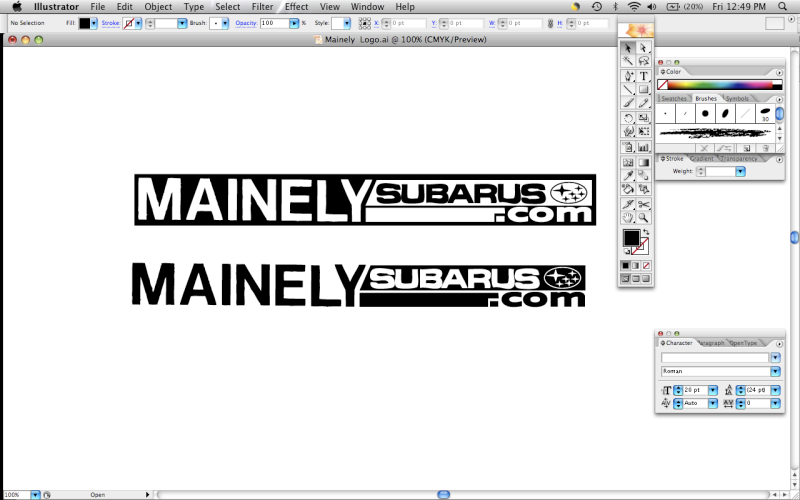Toggle the constrain width and height link
This screenshot has height=500, width=800.
point(550,23)
